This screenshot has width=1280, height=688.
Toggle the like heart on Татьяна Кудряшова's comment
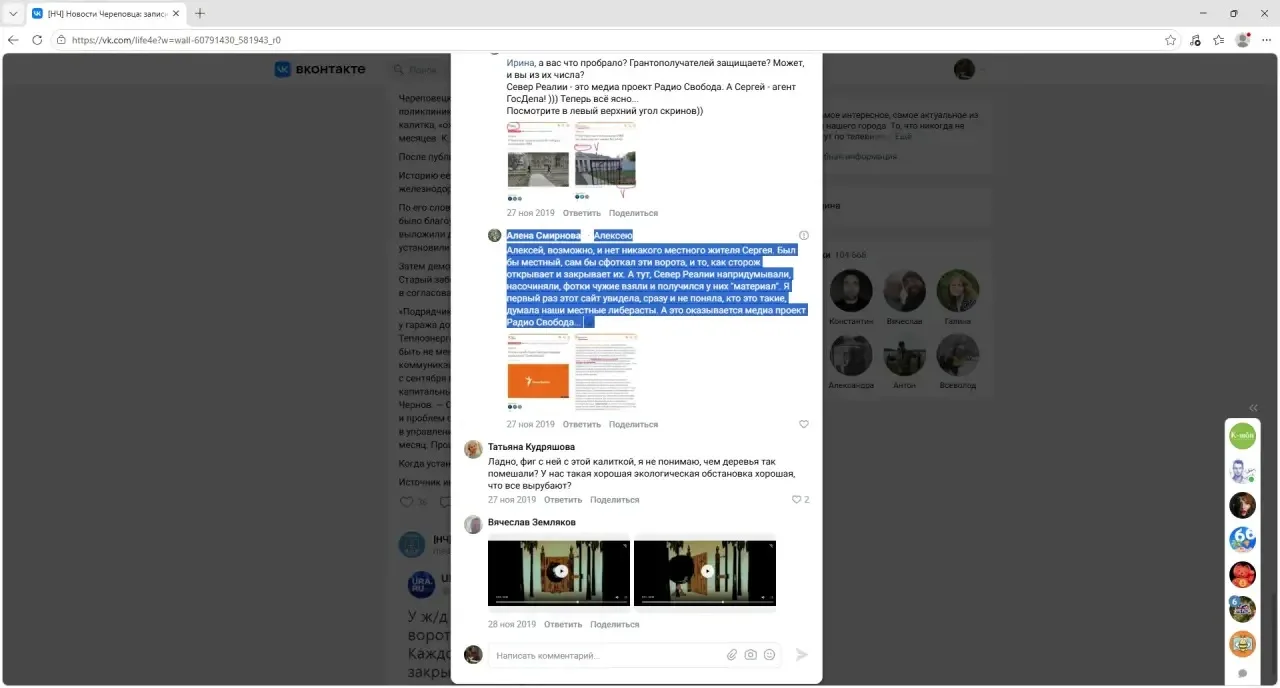pos(797,499)
